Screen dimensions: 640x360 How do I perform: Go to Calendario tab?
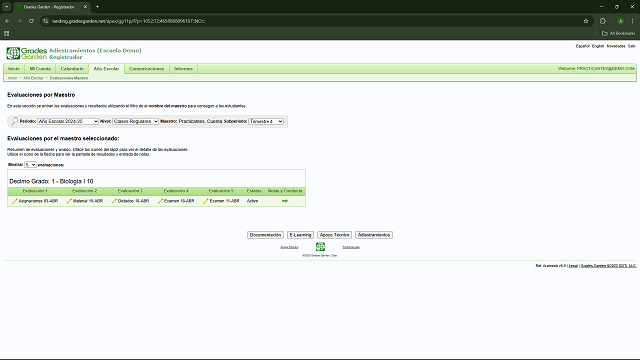[x=72, y=69]
